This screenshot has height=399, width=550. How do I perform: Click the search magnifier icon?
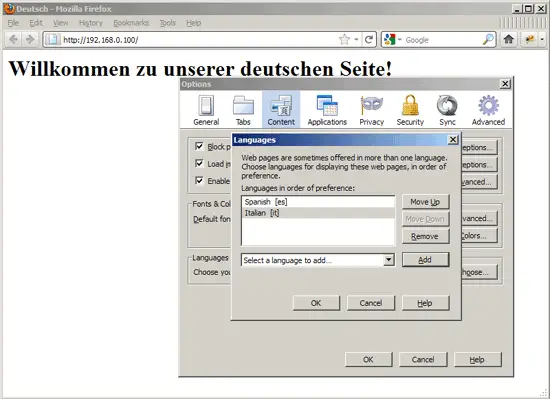click(x=488, y=40)
